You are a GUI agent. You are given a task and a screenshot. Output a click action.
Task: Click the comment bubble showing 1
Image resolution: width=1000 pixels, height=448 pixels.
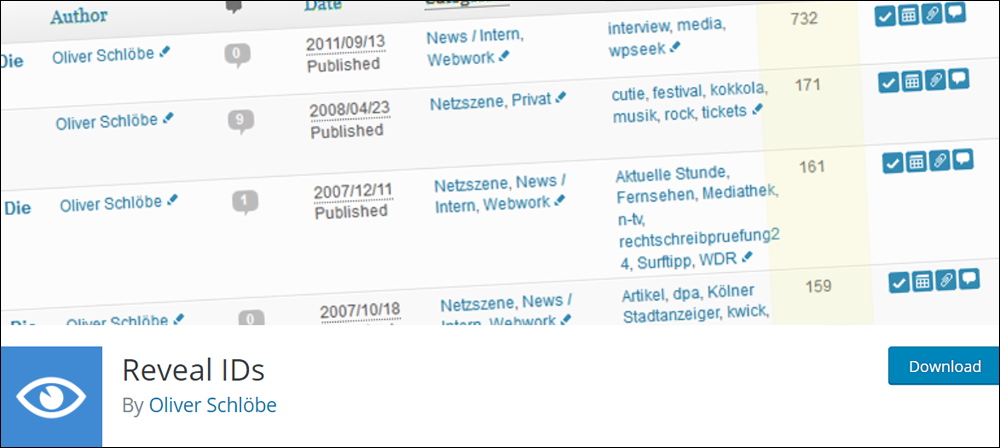tap(245, 203)
